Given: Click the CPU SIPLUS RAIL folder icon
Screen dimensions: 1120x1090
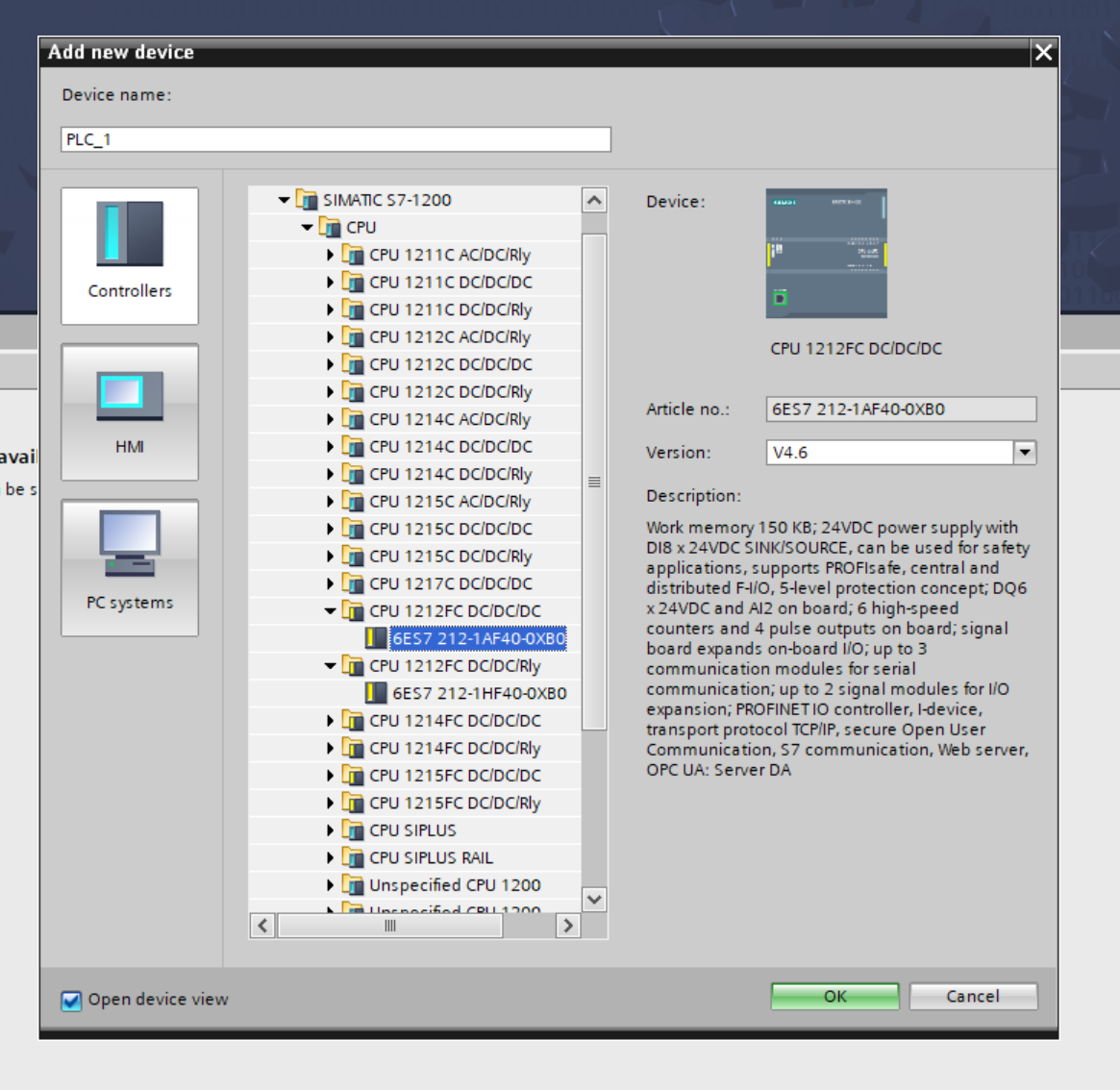Looking at the screenshot, I should click(x=353, y=857).
